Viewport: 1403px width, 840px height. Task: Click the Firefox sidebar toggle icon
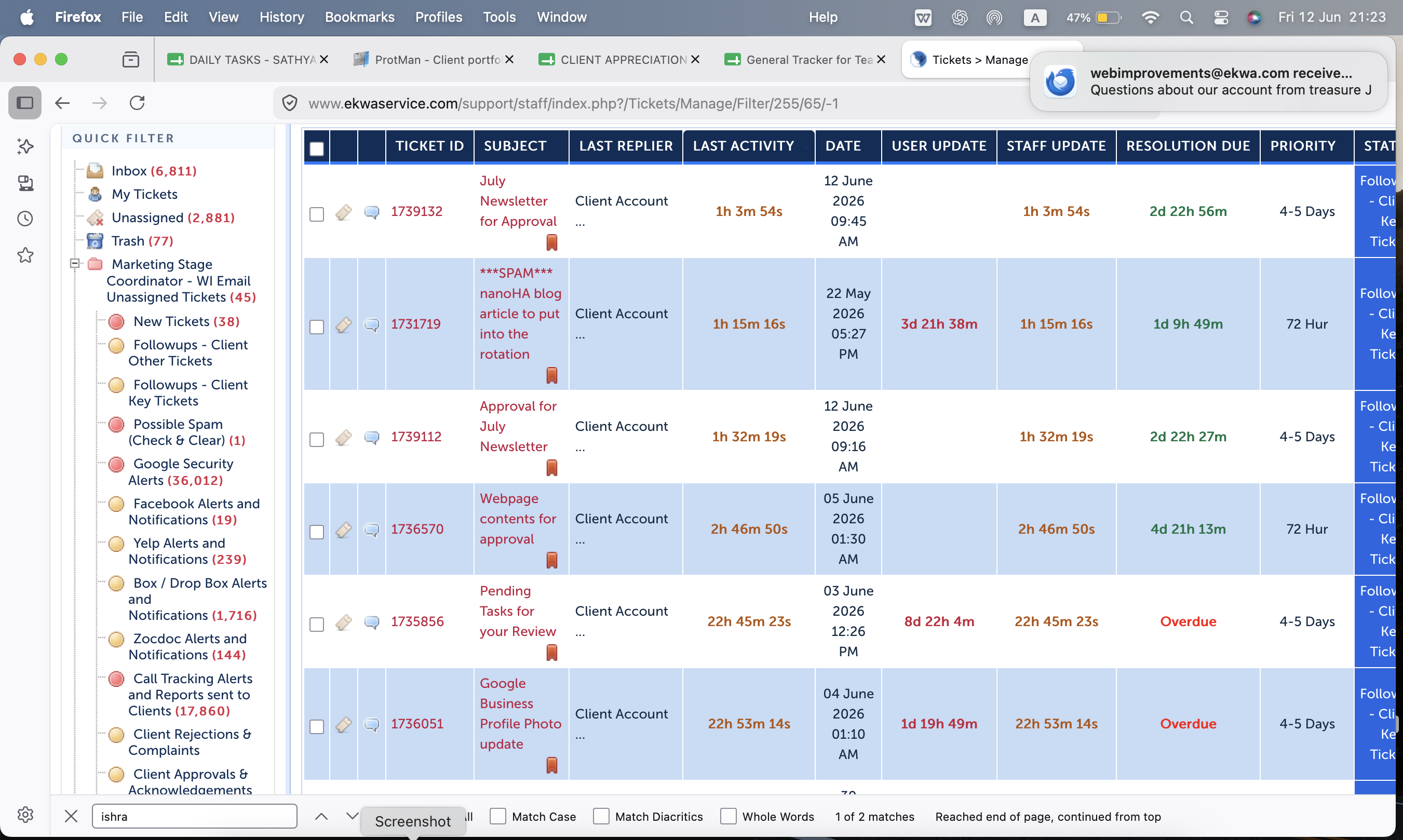[x=25, y=102]
